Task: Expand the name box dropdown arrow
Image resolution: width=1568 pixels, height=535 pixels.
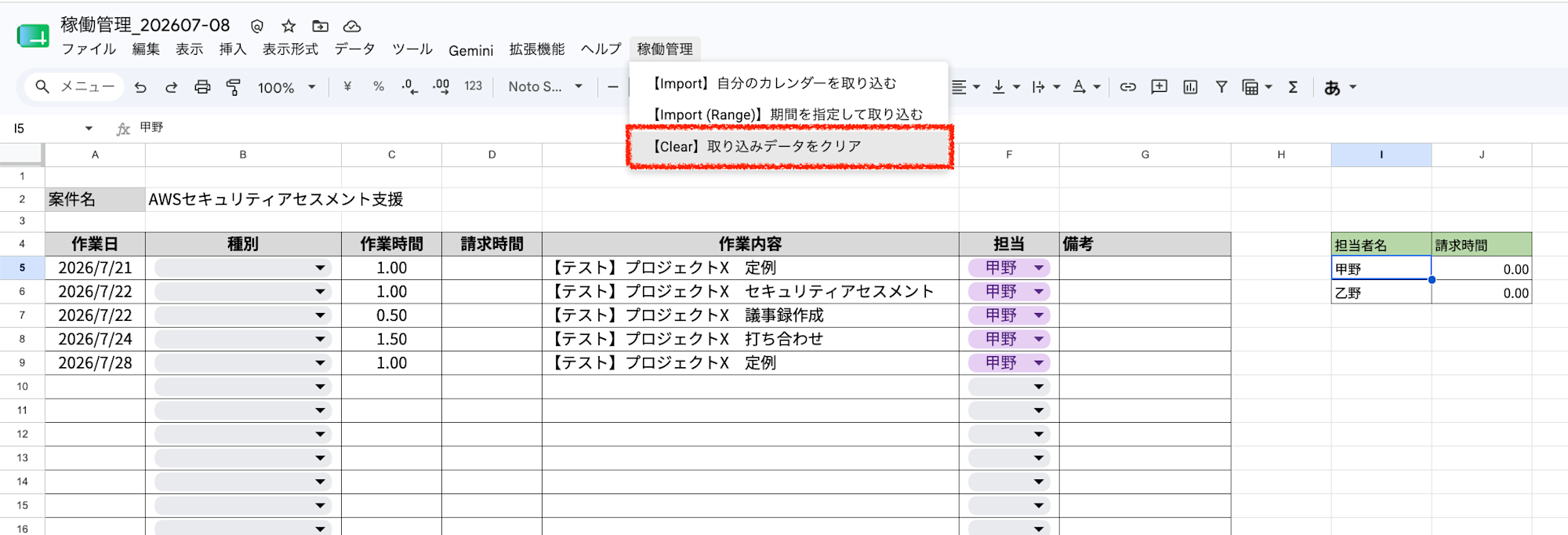Action: pos(89,129)
